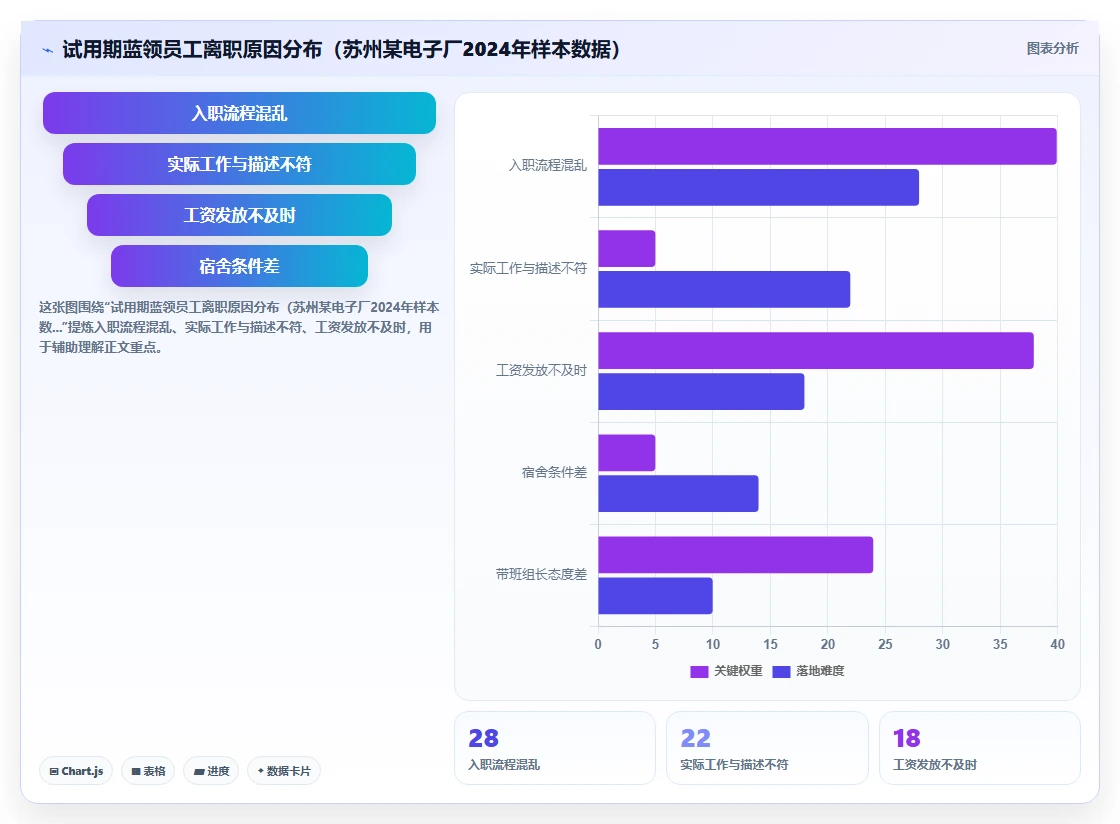
Task: Toggle the 关键权重 legend item
Action: [x=726, y=671]
